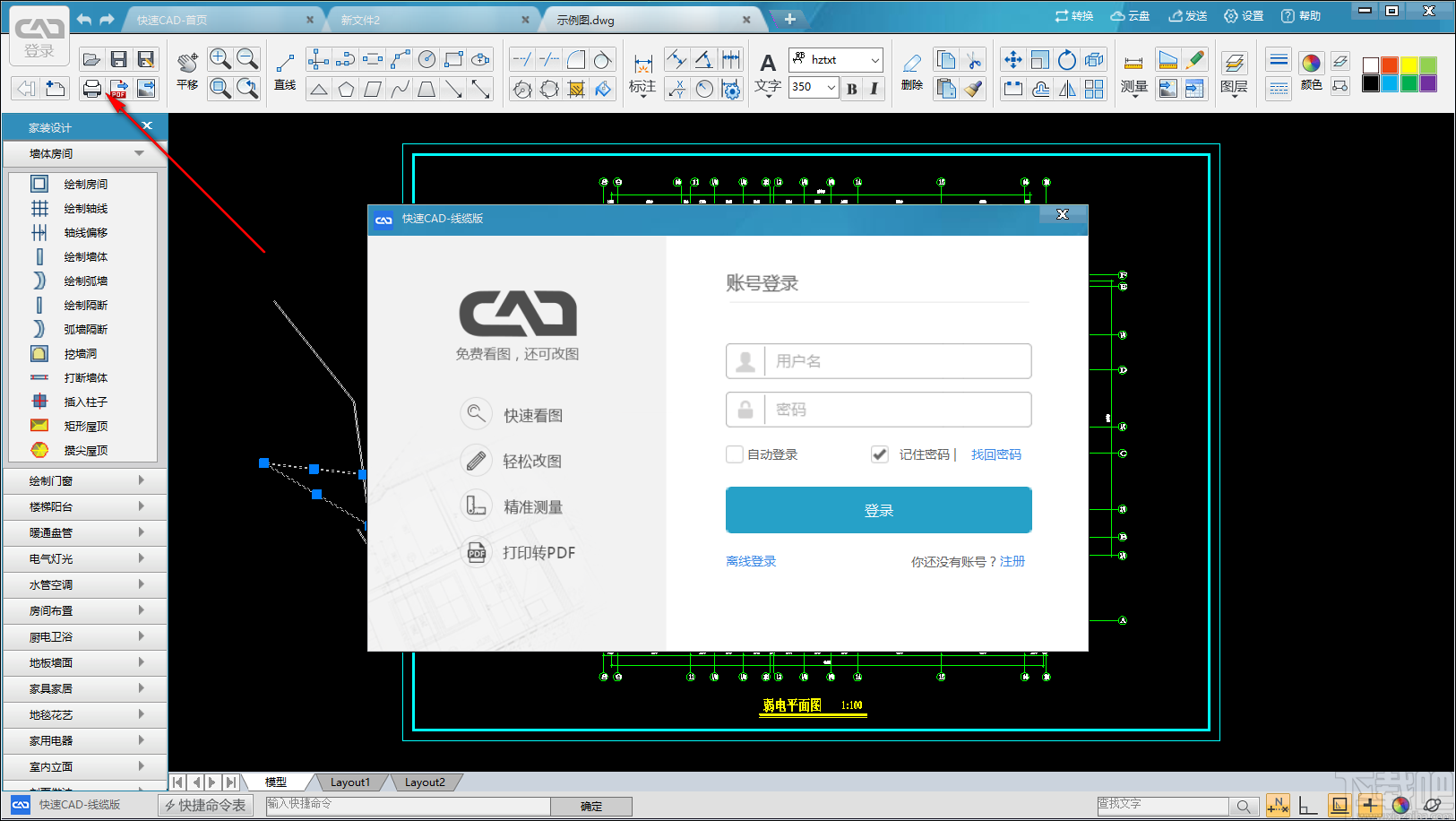Click the 确定 confirm button
This screenshot has height=821, width=1456.
click(591, 806)
